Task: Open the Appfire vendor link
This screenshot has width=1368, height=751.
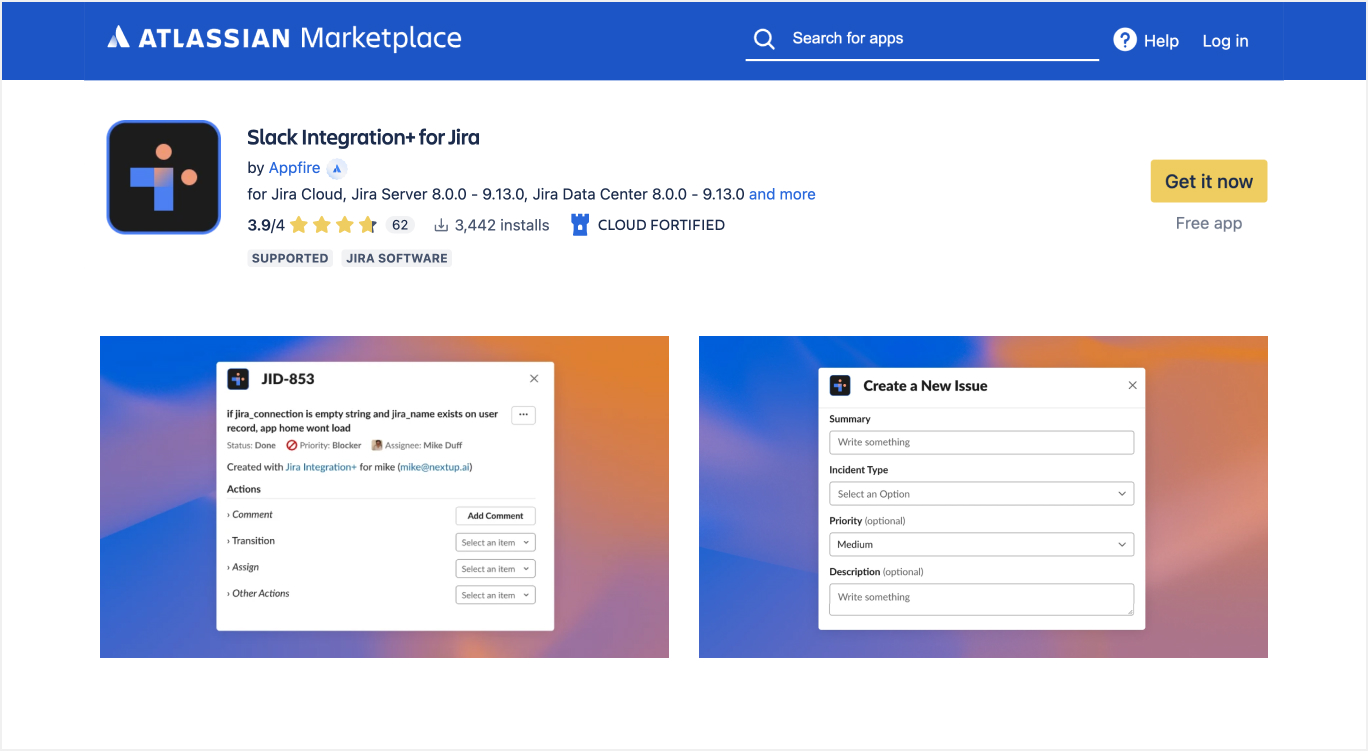Action: [294, 168]
